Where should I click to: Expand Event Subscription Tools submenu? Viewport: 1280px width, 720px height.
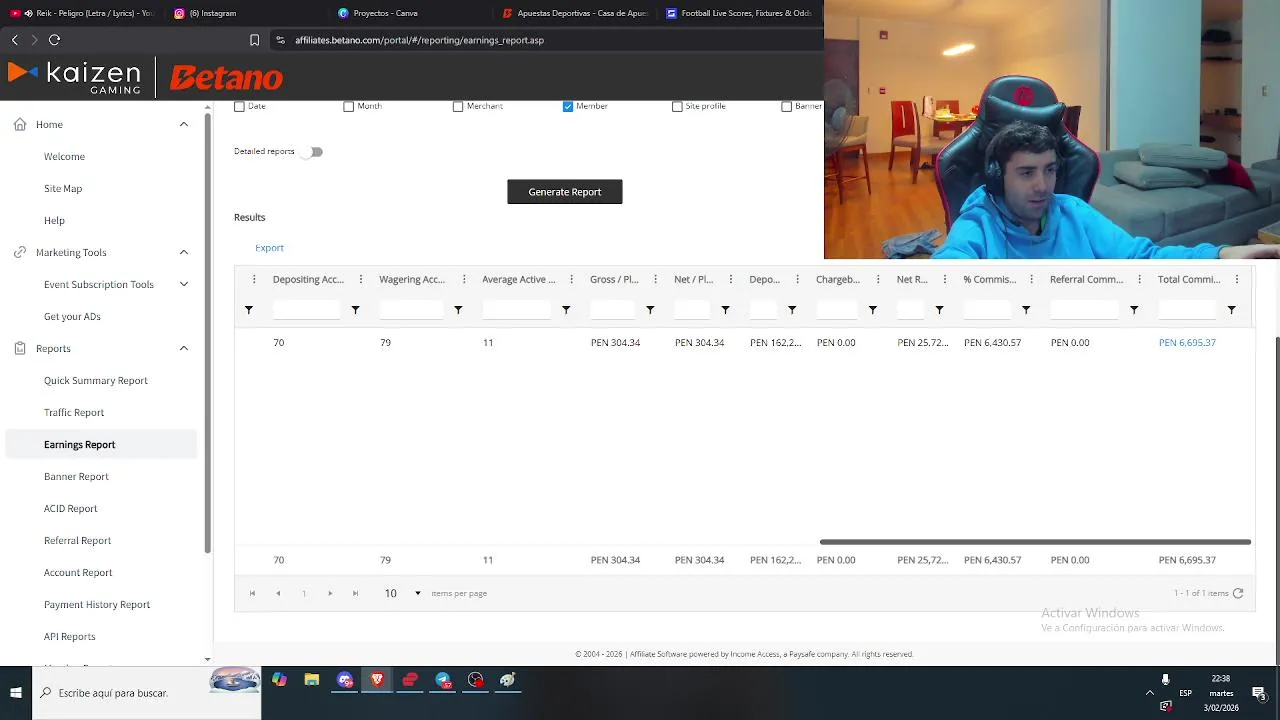[x=184, y=284]
